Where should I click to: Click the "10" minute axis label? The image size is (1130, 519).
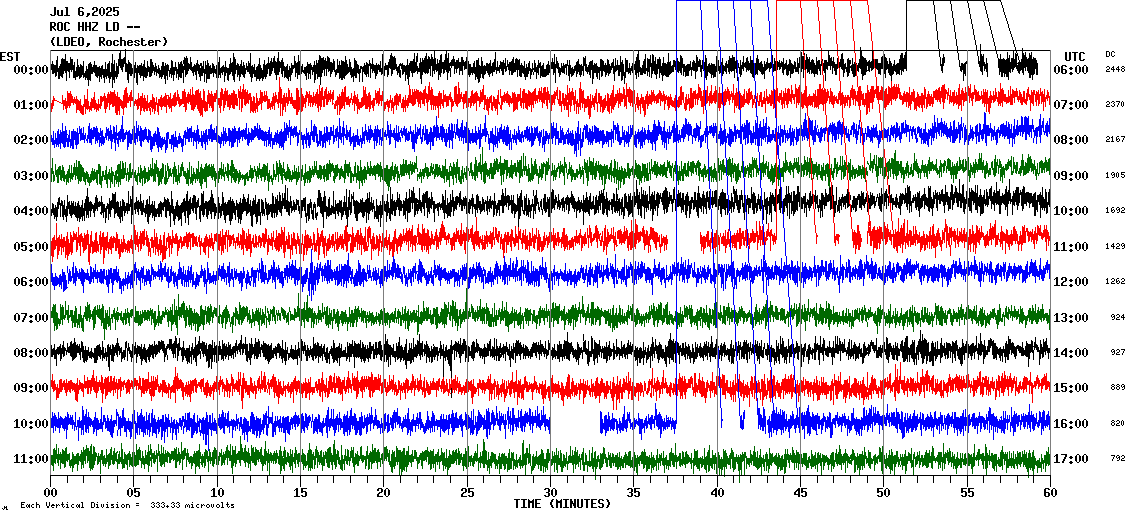click(217, 492)
